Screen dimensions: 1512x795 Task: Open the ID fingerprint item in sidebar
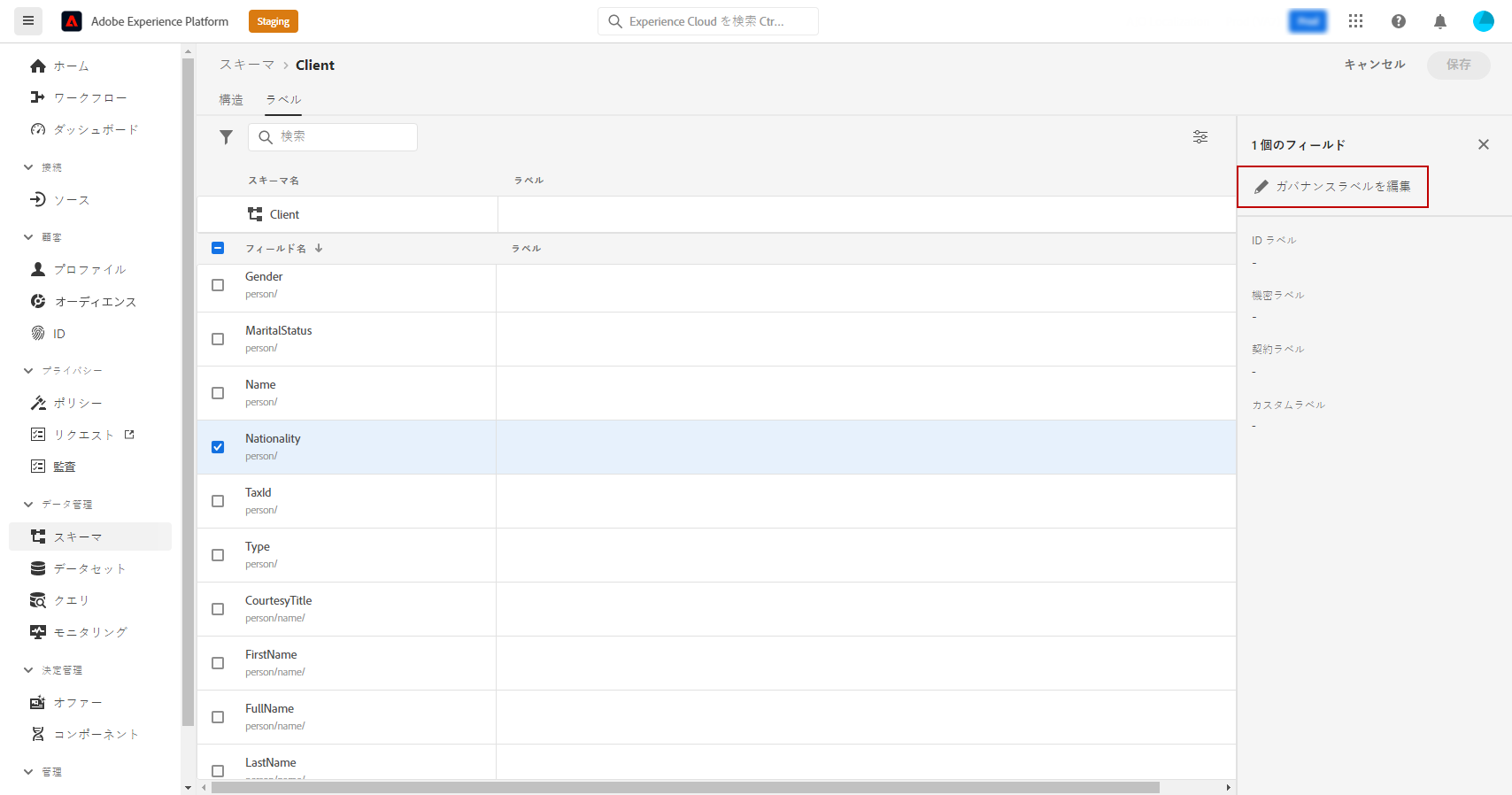(48, 334)
